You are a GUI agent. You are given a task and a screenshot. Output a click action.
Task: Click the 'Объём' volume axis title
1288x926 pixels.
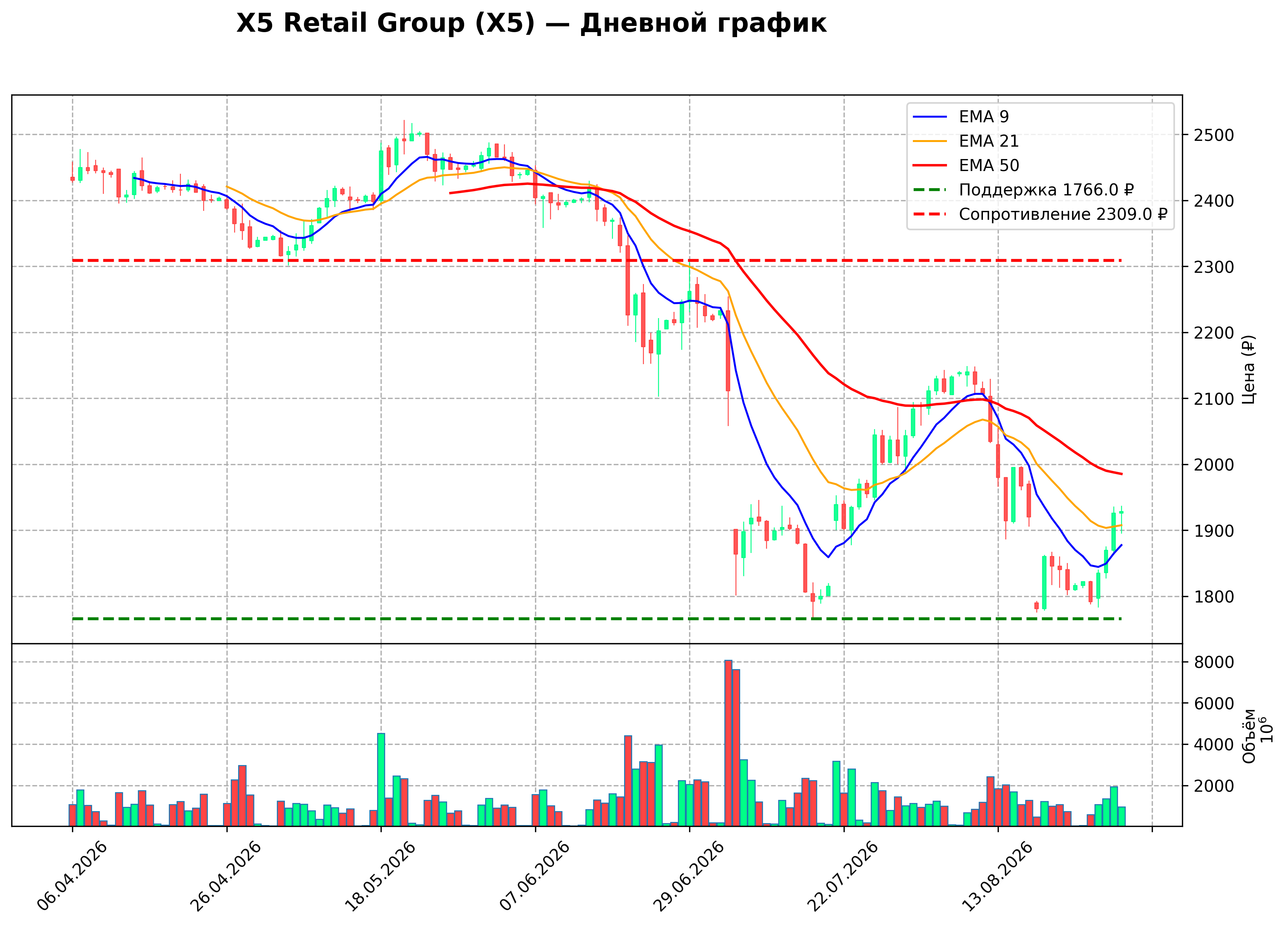click(x=1248, y=736)
